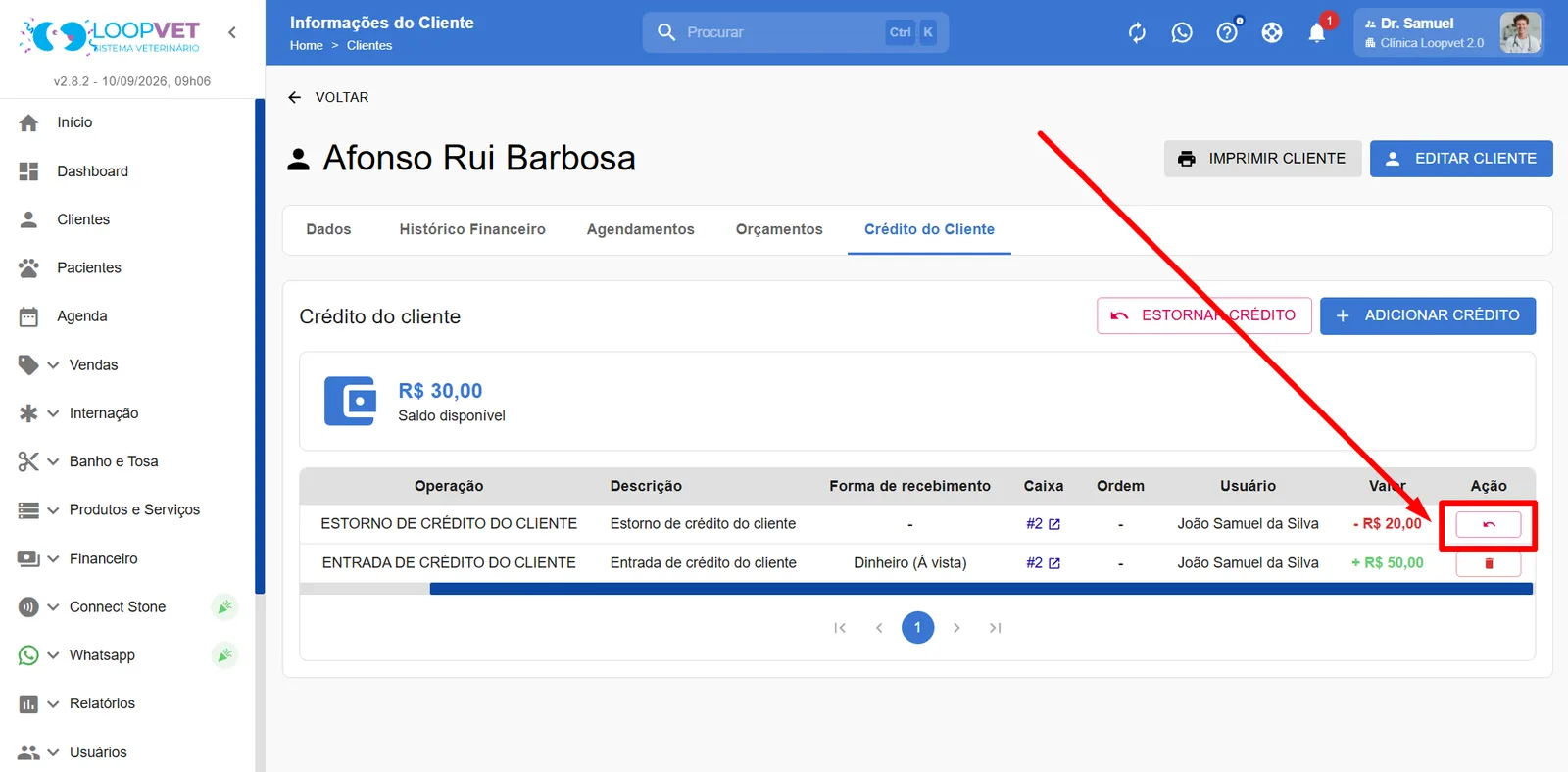Click the support lifebuoy icon
The height and width of the screenshot is (772, 1568).
[1272, 32]
